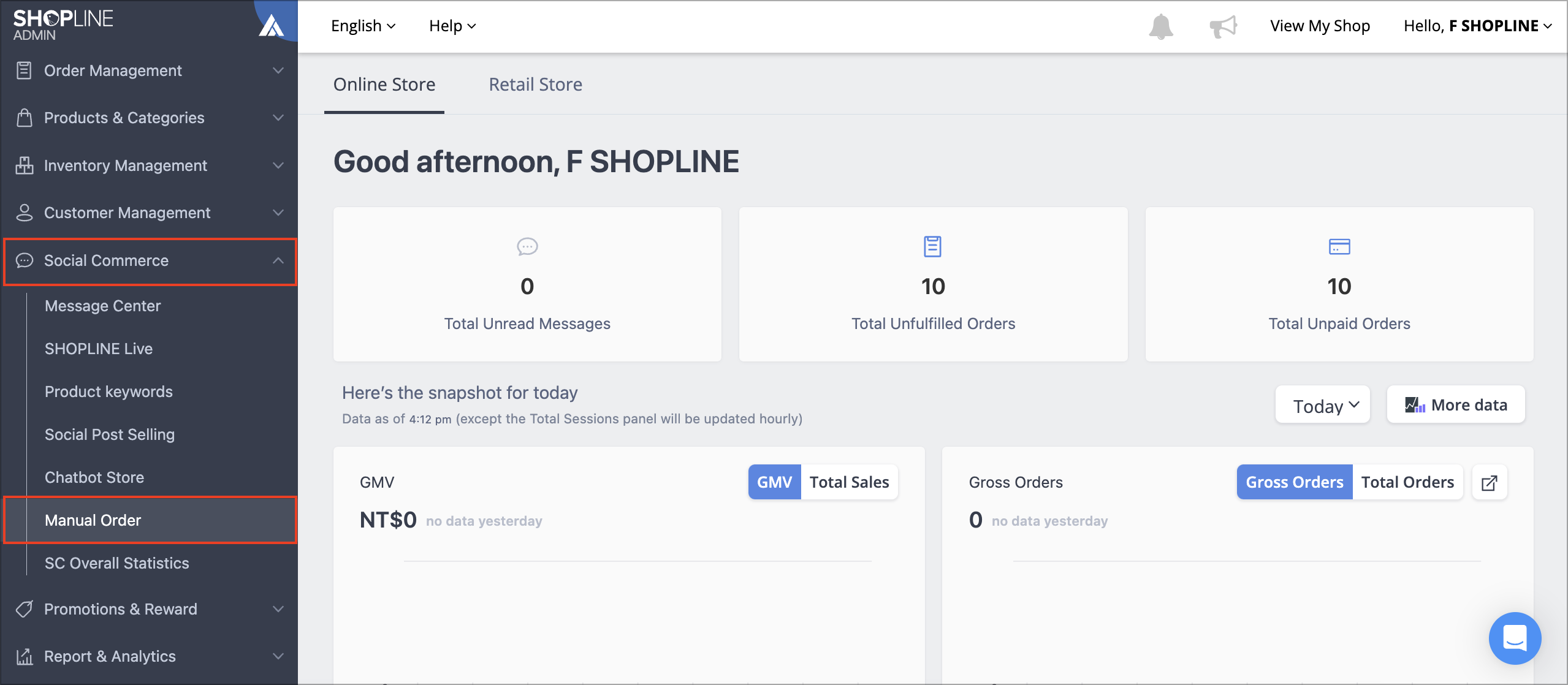The image size is (1568, 685).
Task: Click the Customer Management menu label
Action: (127, 213)
